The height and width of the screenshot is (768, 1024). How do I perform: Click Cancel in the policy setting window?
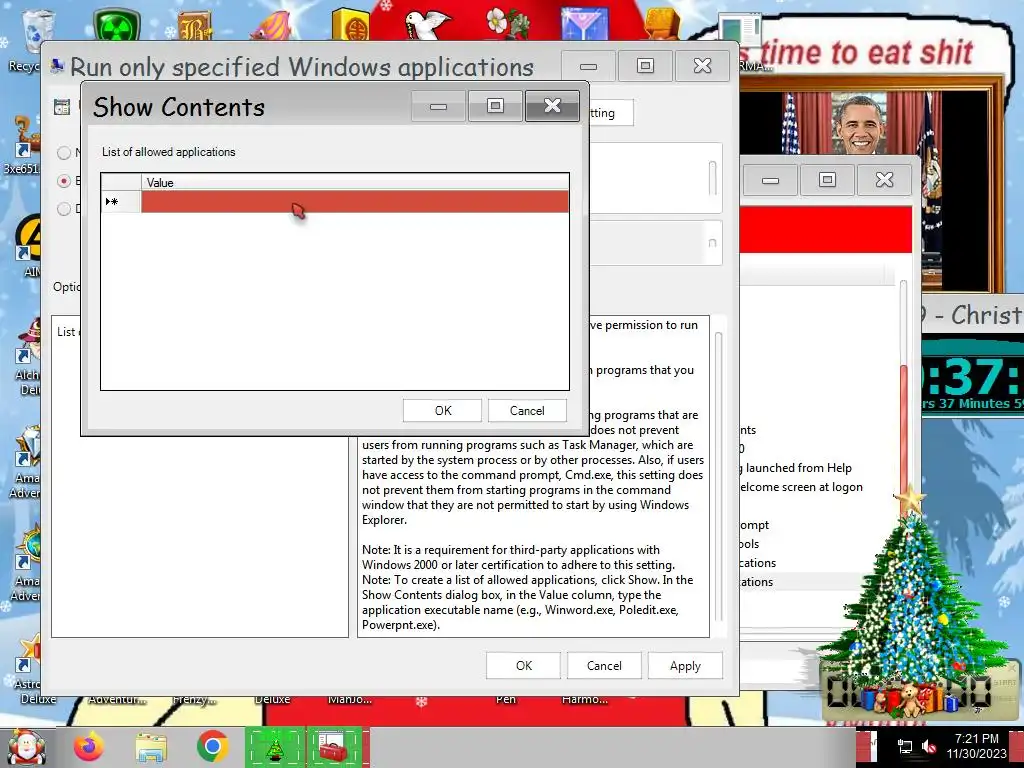[x=604, y=665]
